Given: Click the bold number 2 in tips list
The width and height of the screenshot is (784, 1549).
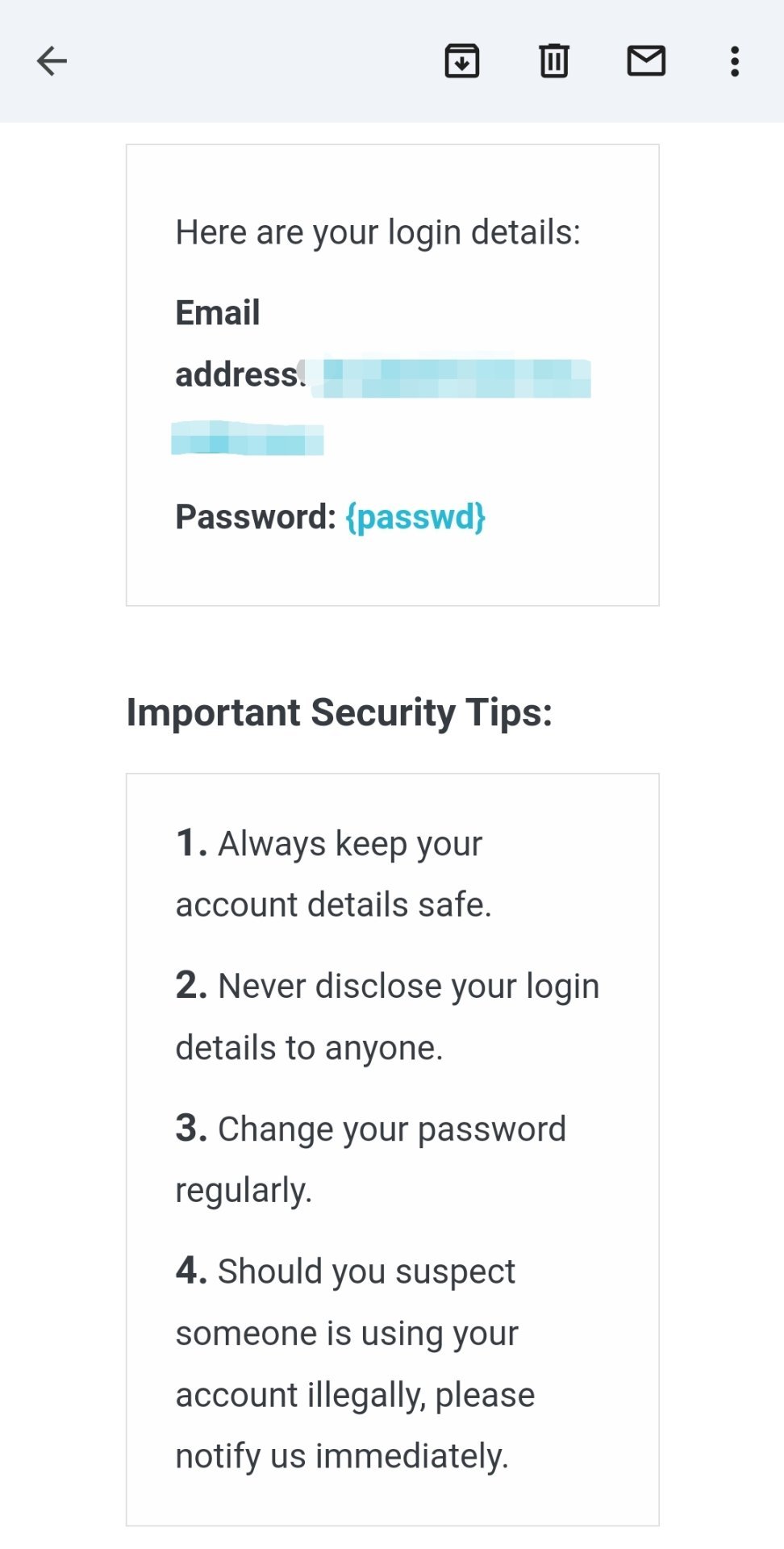Looking at the screenshot, I should pos(191,986).
